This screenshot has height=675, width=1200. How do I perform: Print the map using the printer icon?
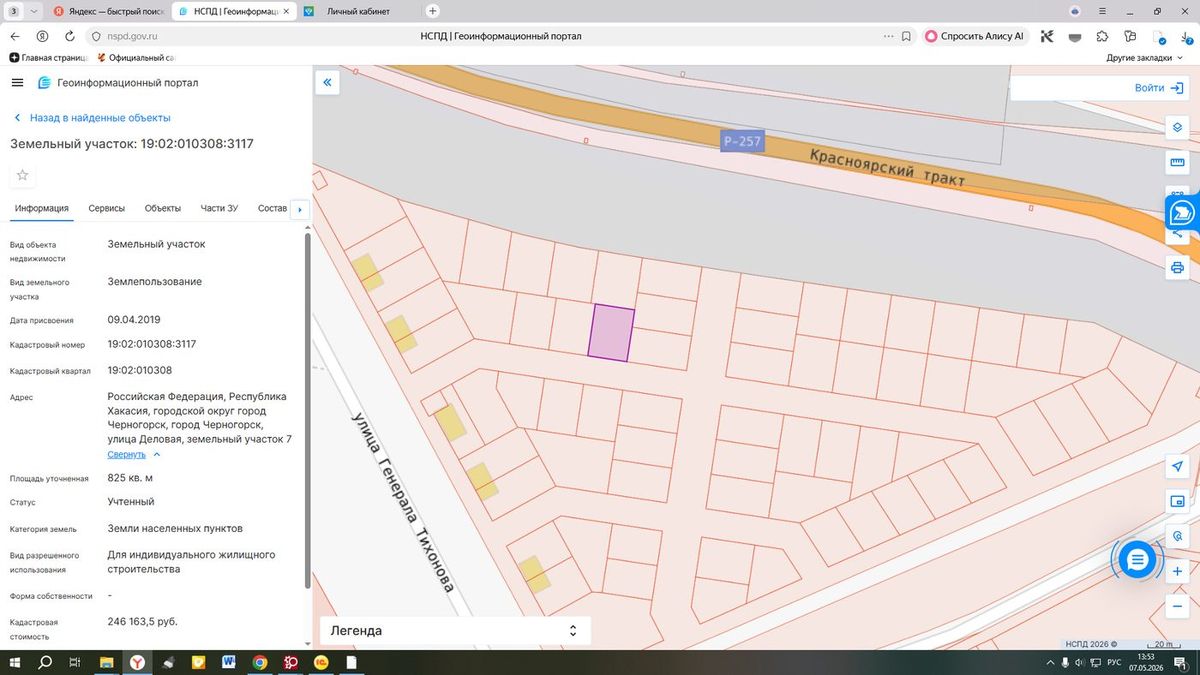point(1177,267)
